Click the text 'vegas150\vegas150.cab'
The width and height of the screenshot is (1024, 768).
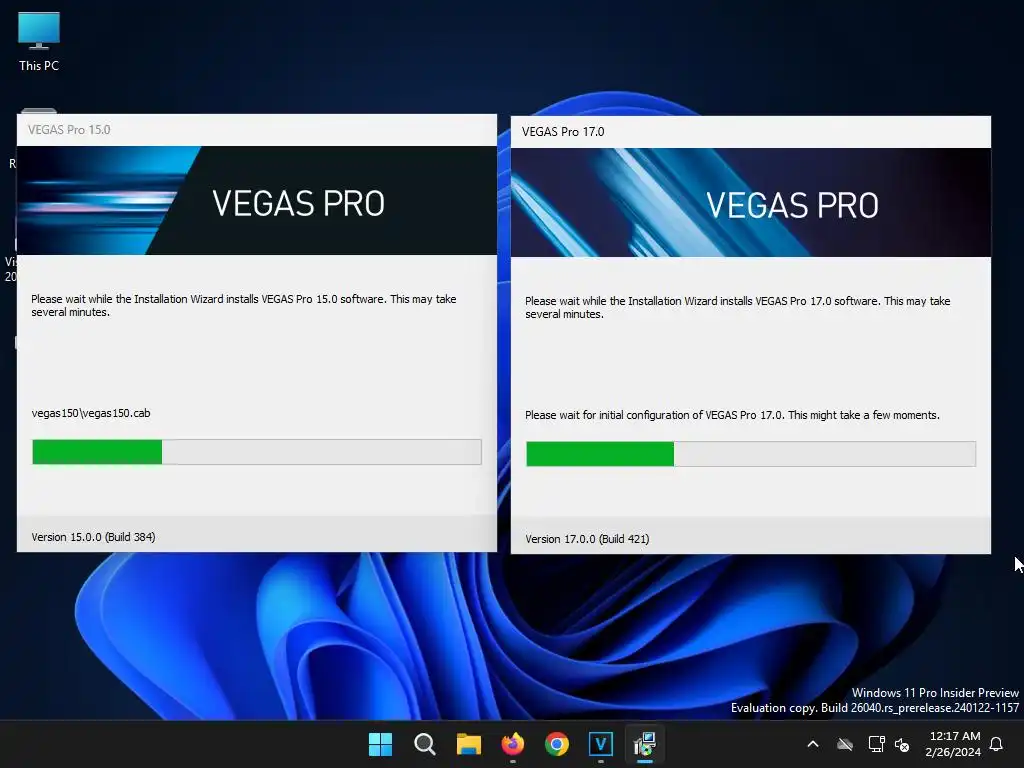coord(91,413)
